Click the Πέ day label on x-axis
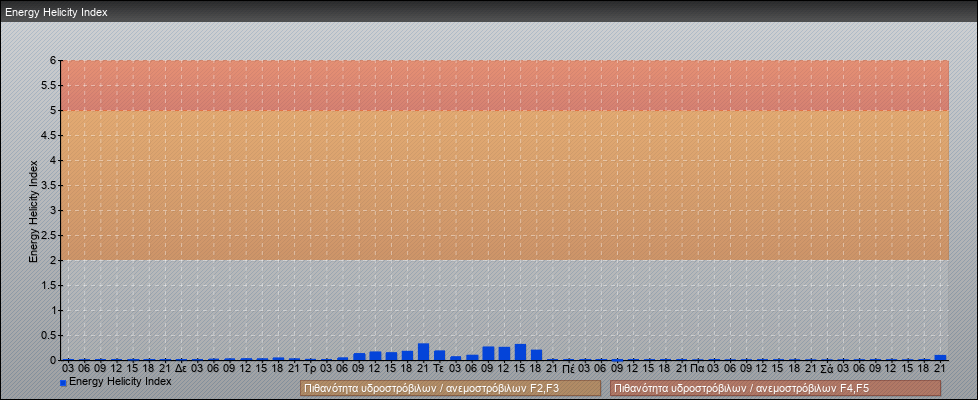This screenshot has height=400, width=978. point(568,368)
